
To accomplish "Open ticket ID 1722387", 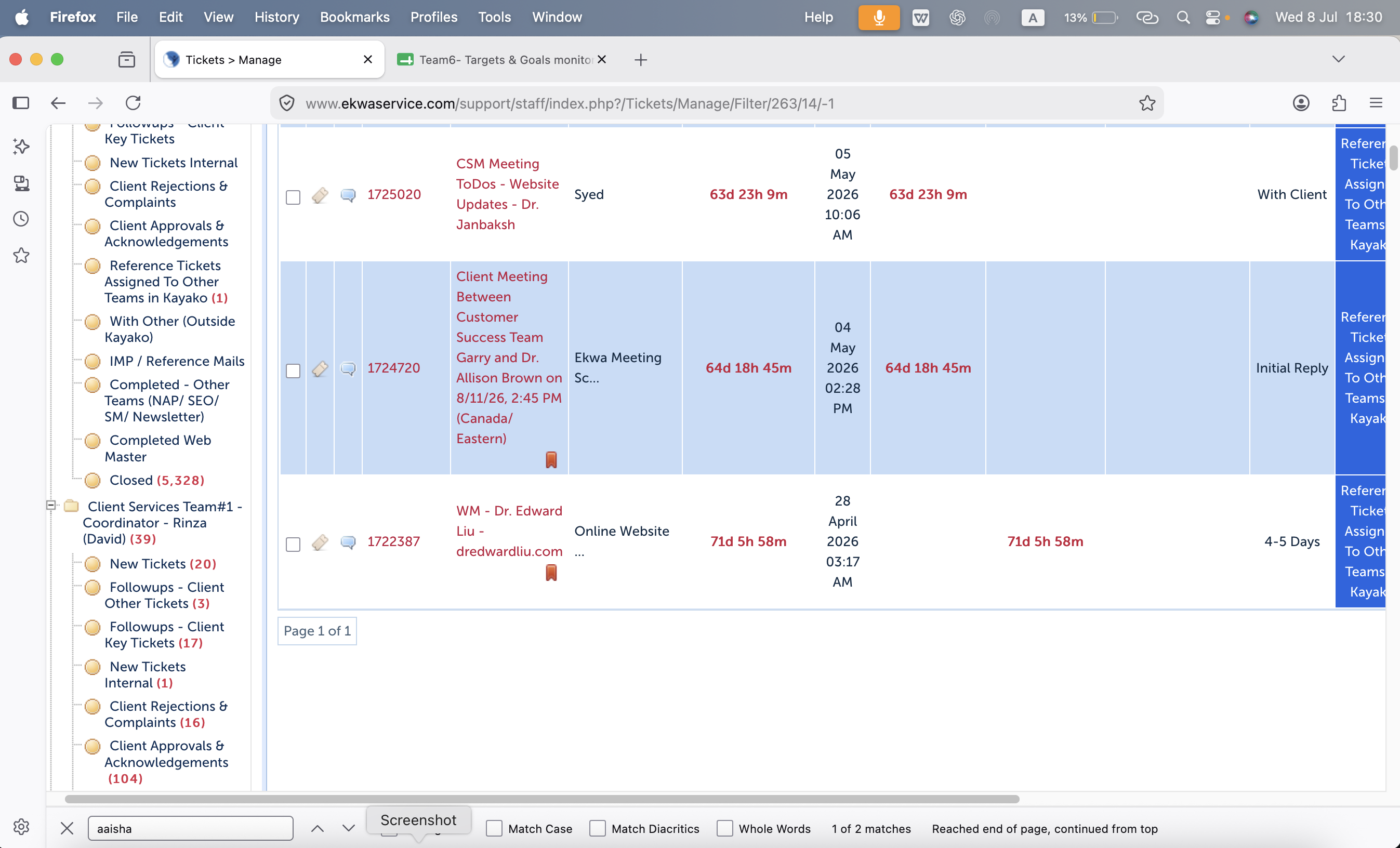I will pyautogui.click(x=393, y=541).
